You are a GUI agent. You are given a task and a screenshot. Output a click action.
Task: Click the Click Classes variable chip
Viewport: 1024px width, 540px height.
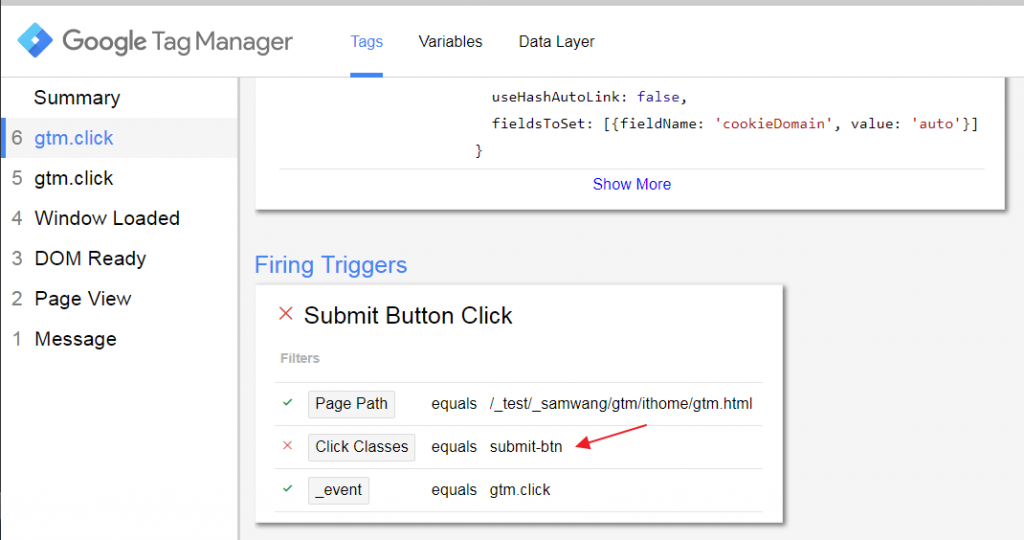click(x=362, y=447)
